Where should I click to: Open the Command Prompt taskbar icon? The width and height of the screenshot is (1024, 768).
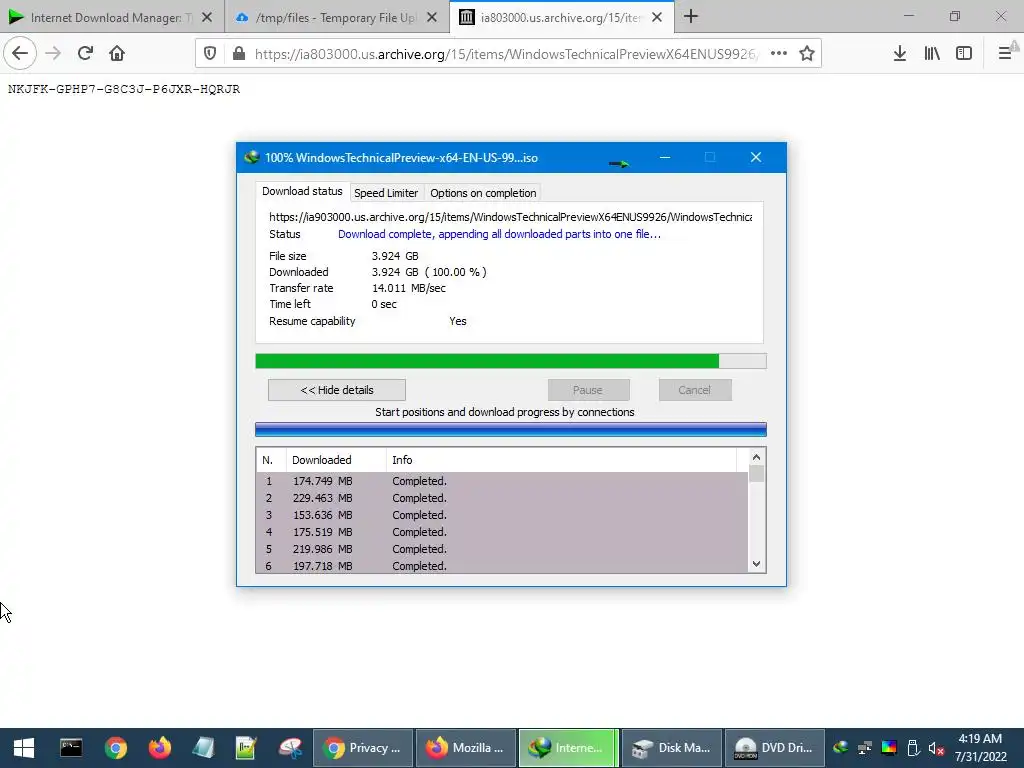pyautogui.click(x=71, y=748)
